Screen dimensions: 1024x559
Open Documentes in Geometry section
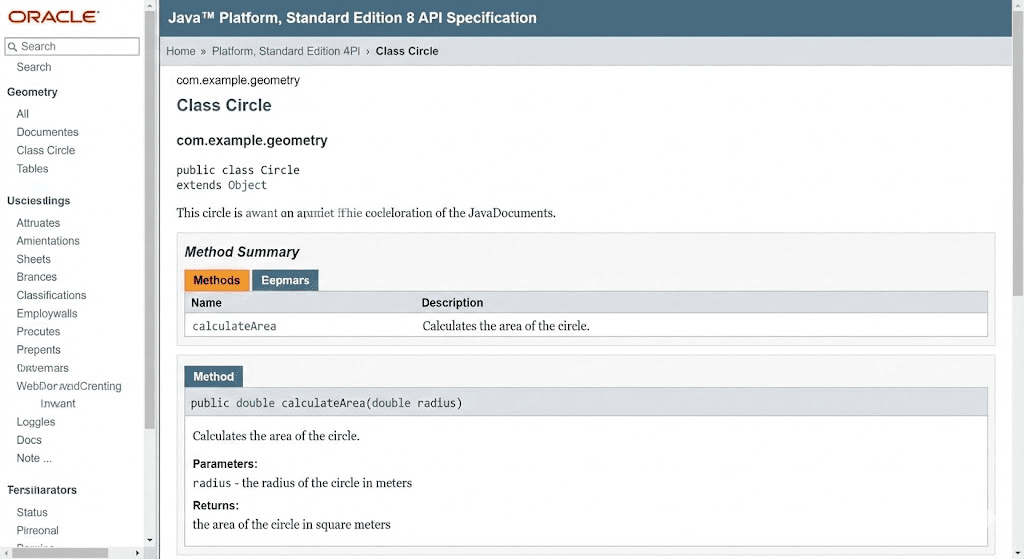coord(47,132)
